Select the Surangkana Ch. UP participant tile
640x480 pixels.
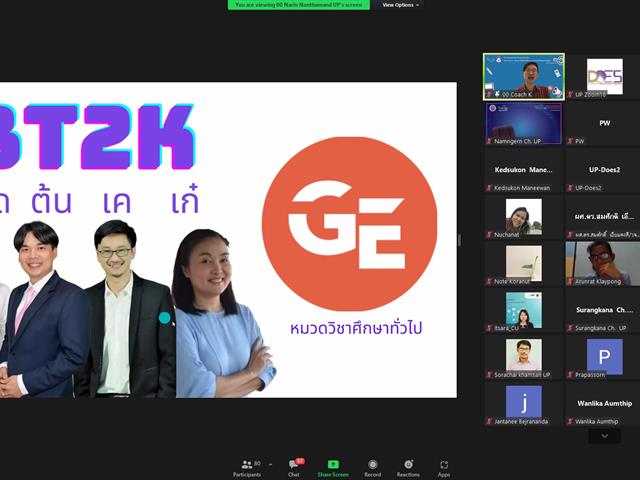(603, 311)
